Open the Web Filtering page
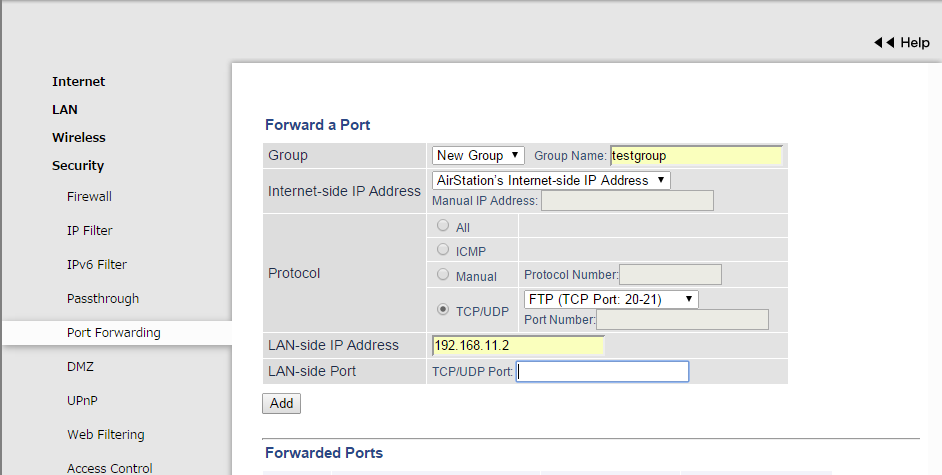This screenshot has width=942, height=475. 106,435
